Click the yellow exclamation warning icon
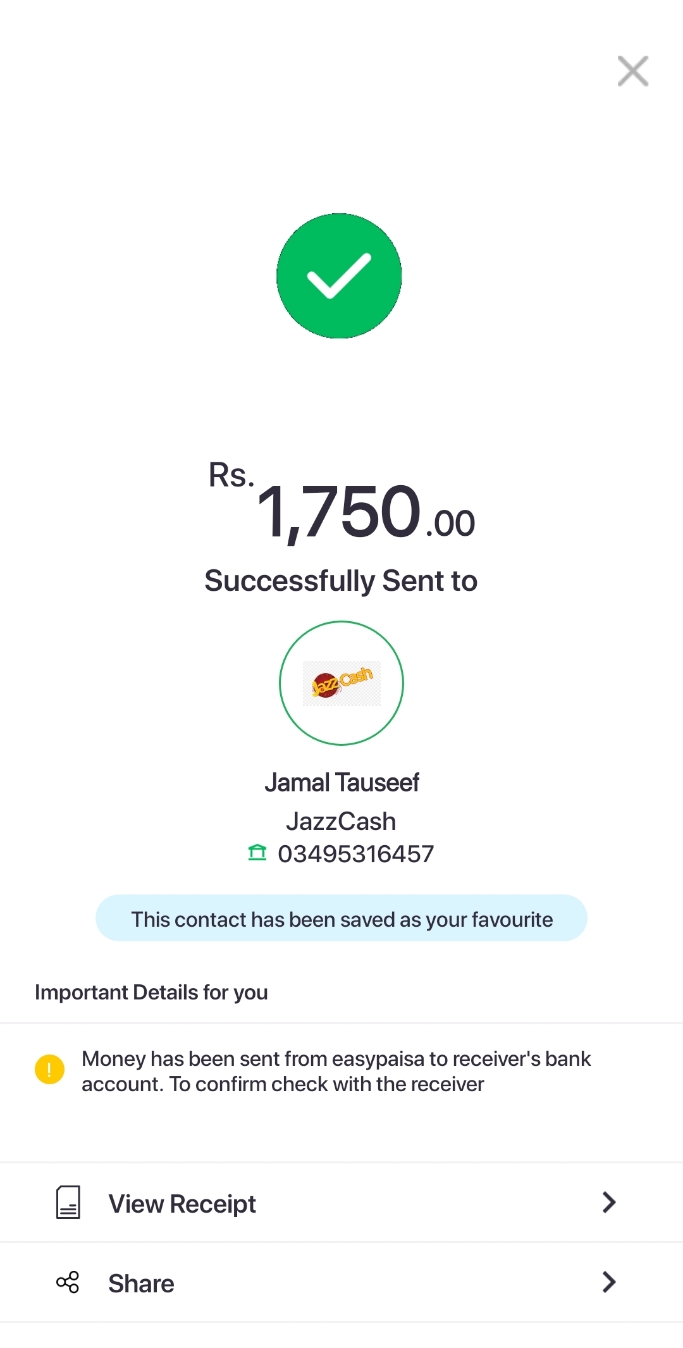 tap(49, 1070)
